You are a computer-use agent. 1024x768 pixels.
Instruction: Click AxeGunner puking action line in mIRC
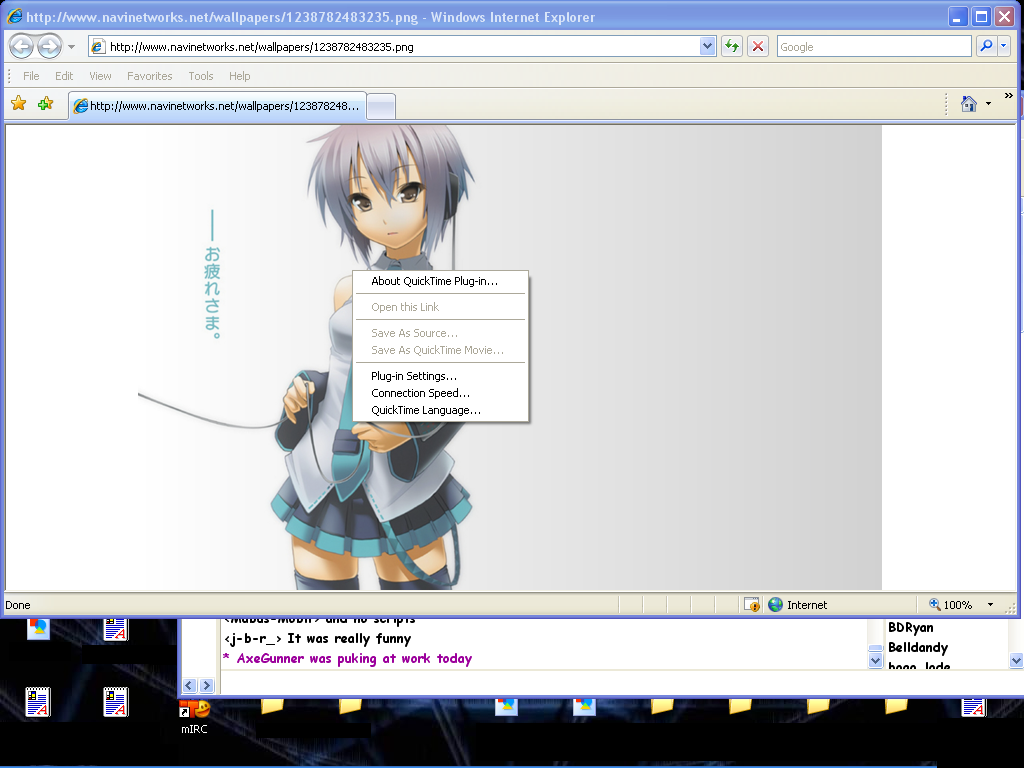point(348,658)
